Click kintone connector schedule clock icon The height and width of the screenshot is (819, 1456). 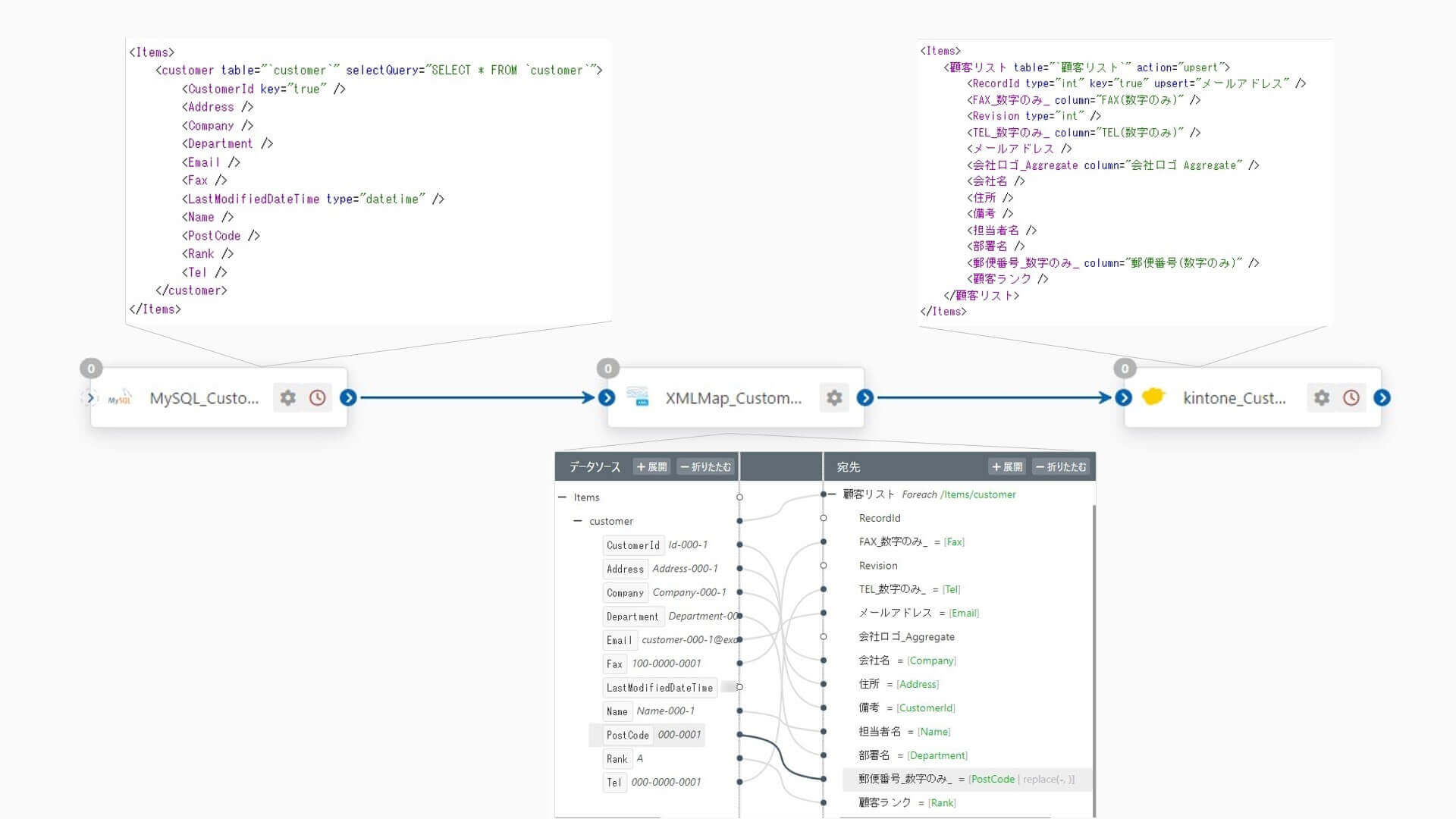[1351, 397]
